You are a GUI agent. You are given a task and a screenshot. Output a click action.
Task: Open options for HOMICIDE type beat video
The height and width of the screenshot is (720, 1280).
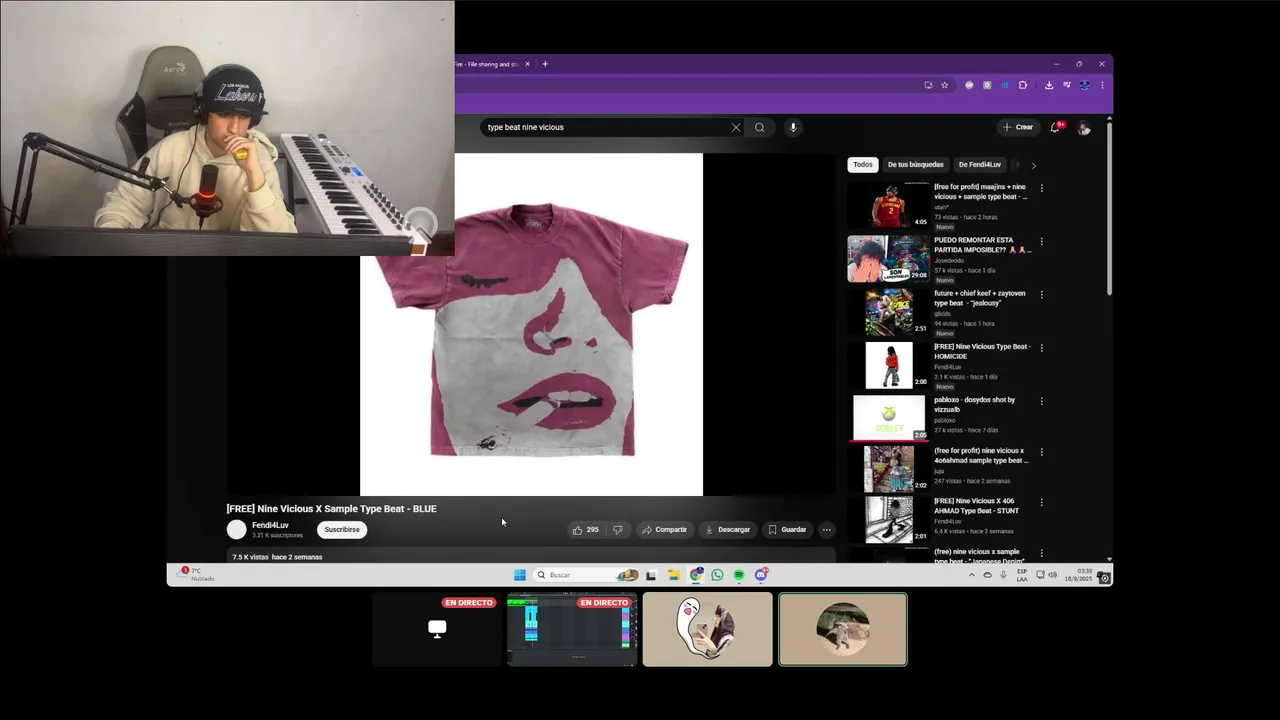(1041, 348)
